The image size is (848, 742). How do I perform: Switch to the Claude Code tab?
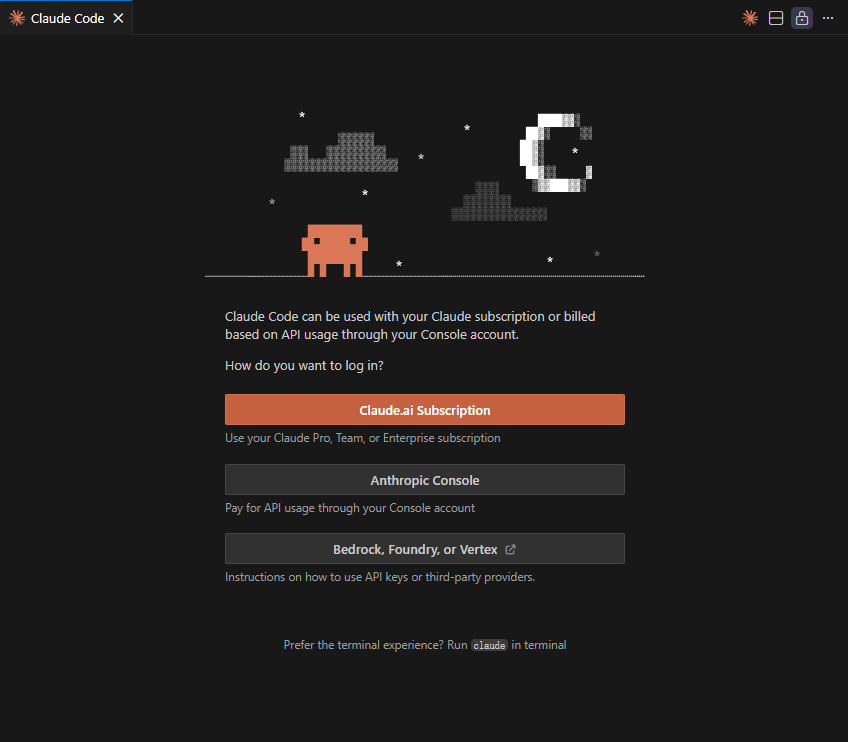pyautogui.click(x=67, y=18)
